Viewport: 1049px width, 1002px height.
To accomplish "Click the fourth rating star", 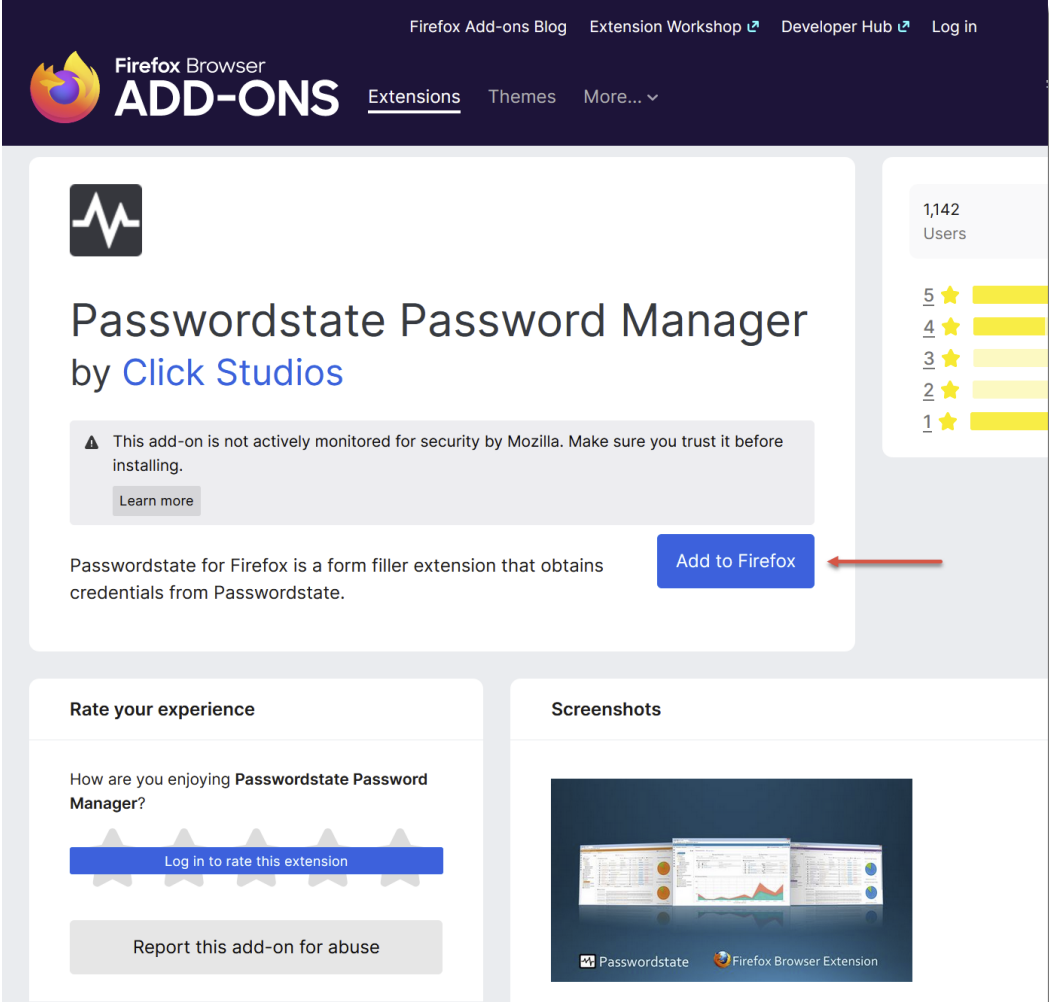I will 328,858.
